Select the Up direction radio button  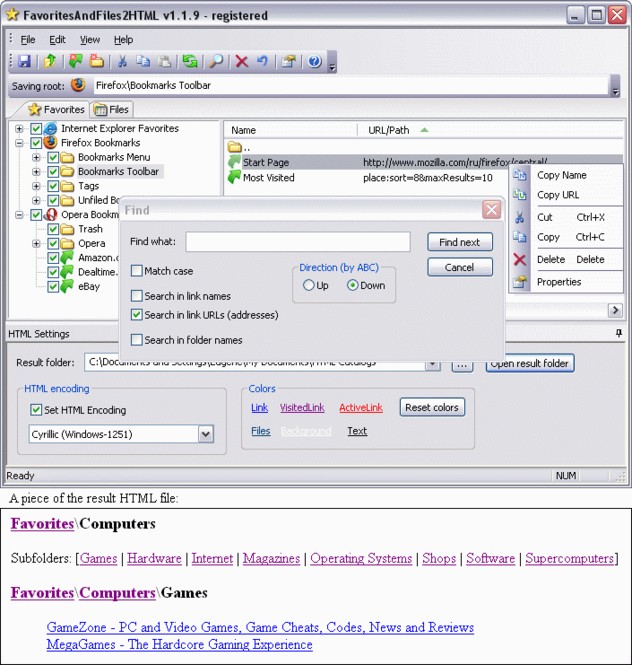tap(308, 285)
